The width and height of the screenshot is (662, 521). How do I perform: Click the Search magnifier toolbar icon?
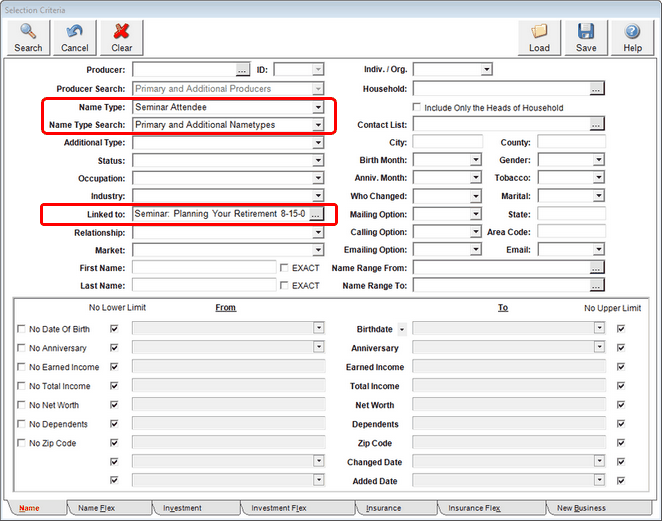pyautogui.click(x=28, y=37)
